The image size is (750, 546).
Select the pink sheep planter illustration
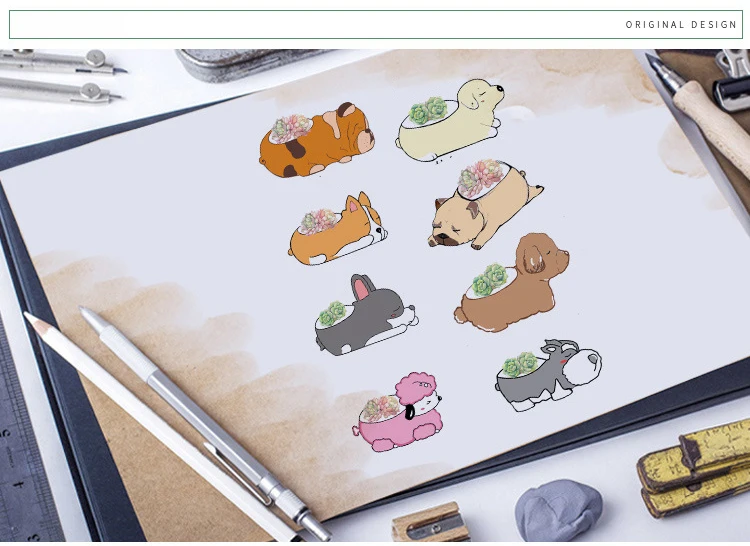click(397, 412)
